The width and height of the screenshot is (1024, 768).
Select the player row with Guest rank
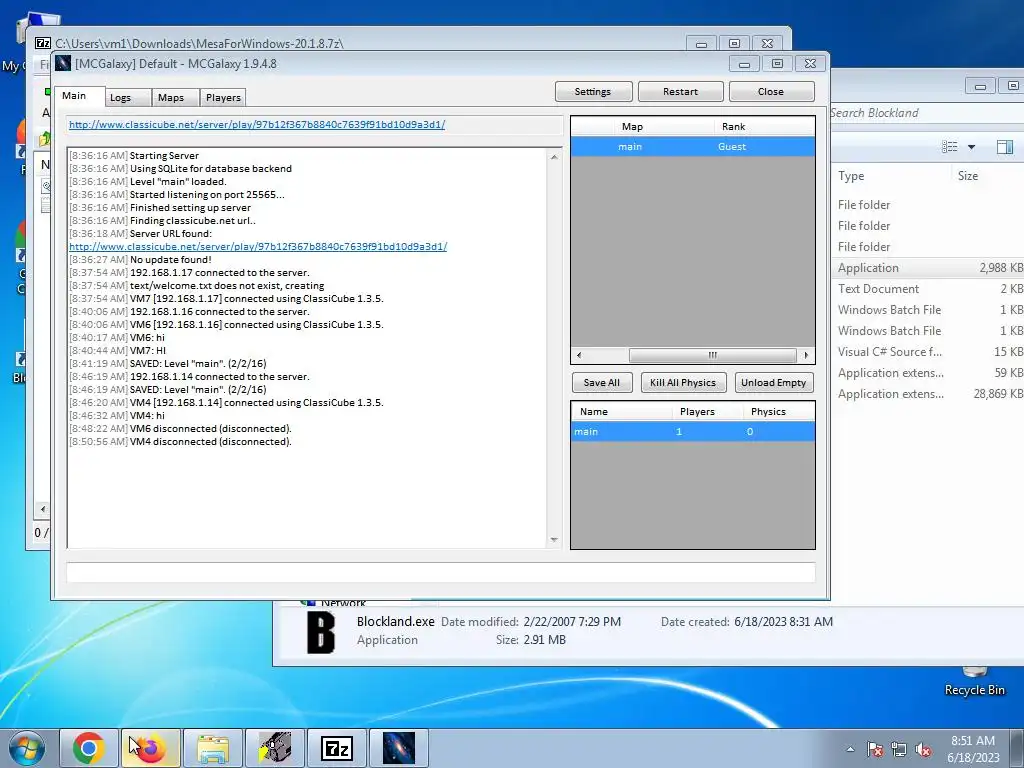(693, 146)
